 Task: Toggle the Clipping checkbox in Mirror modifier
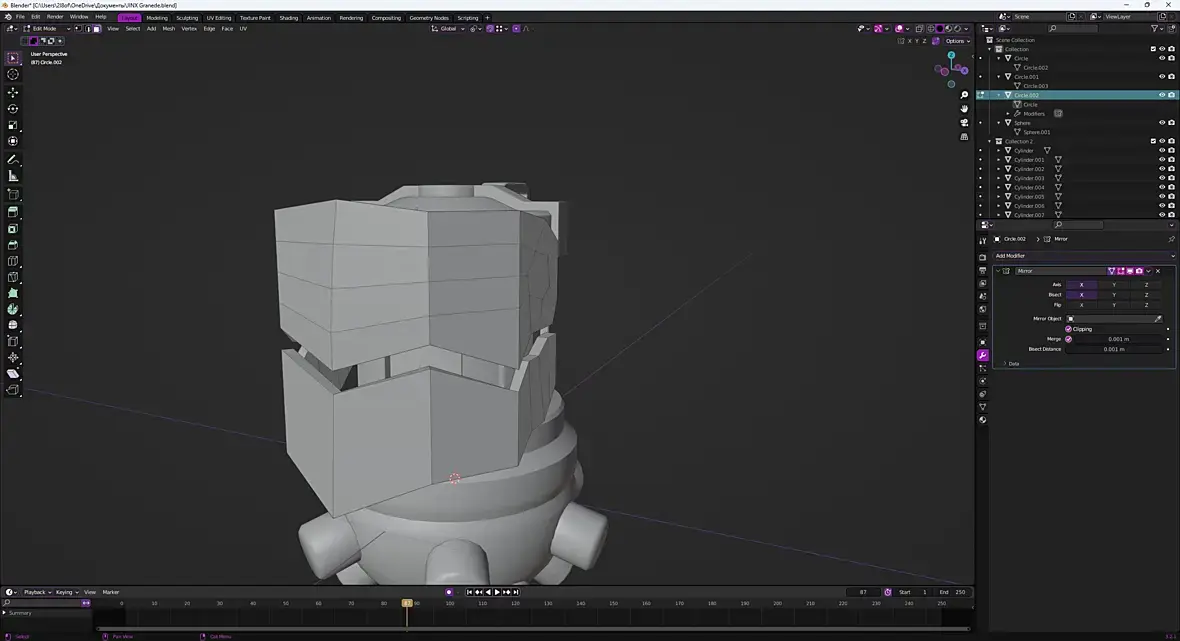pos(1068,329)
